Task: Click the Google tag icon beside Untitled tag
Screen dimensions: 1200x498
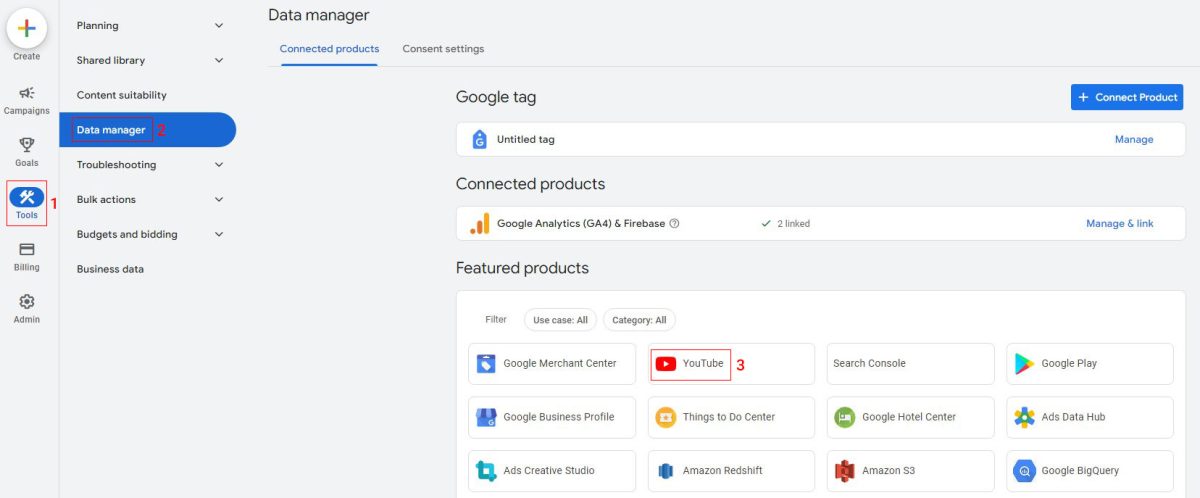Action: [x=479, y=140]
